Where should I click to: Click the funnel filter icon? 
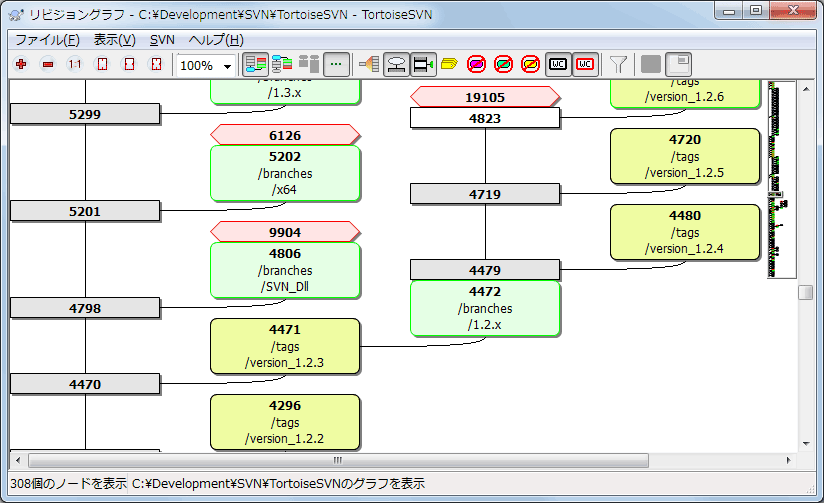[x=618, y=65]
